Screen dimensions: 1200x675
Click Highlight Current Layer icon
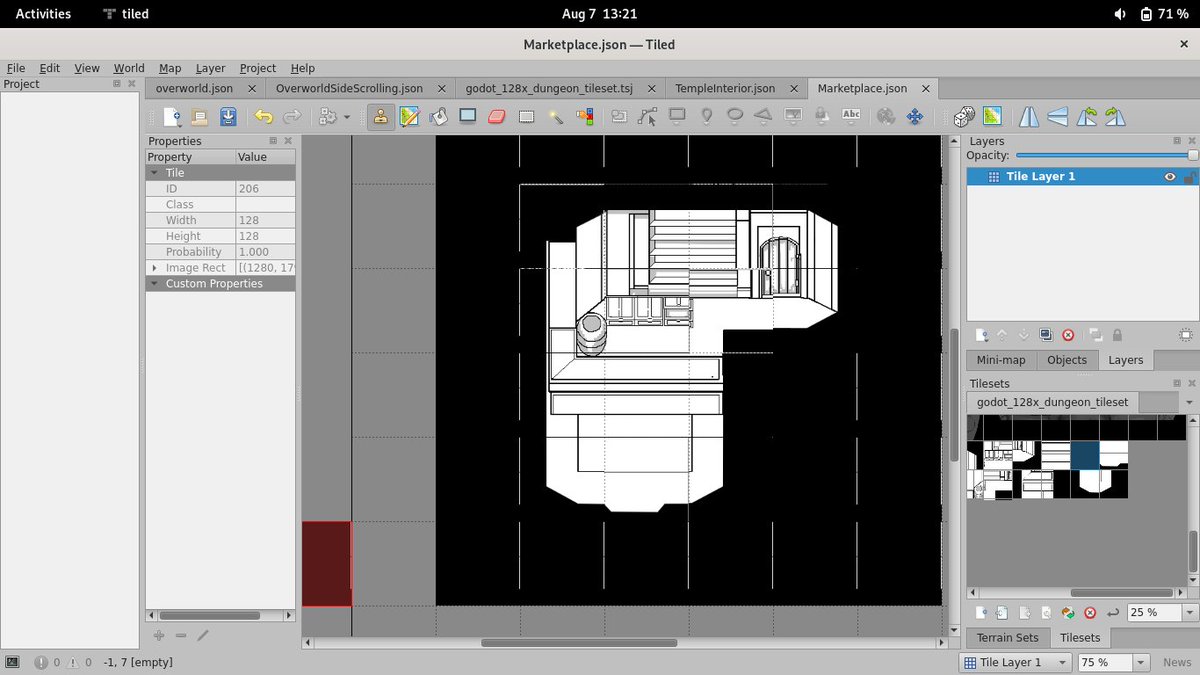tap(1185, 335)
